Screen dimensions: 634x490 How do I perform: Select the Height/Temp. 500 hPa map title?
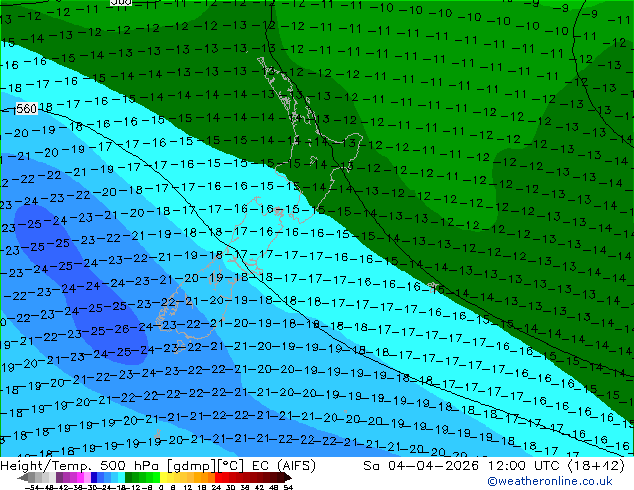point(80,466)
